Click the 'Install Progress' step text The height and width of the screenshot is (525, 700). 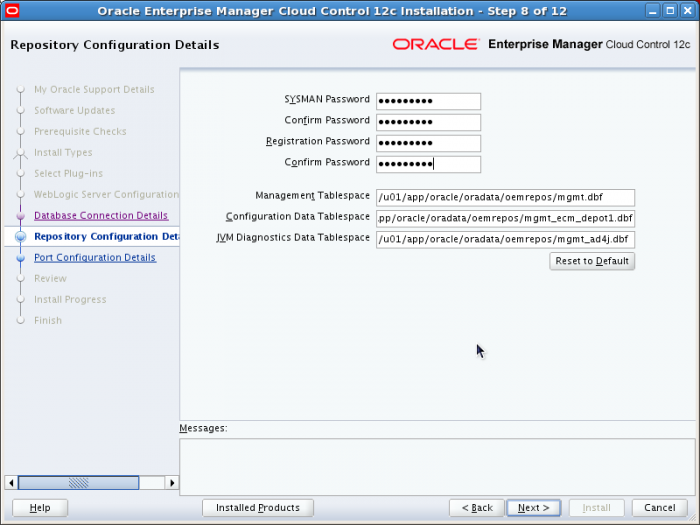[x=70, y=300]
